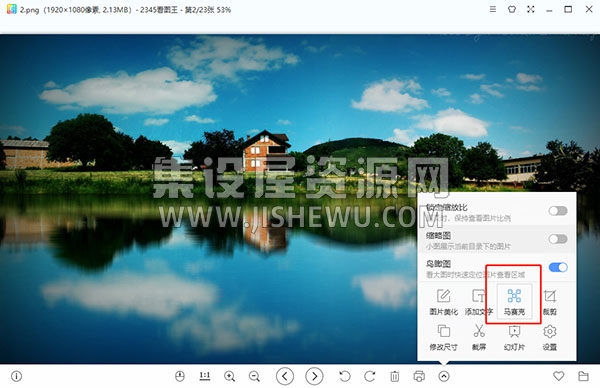Collapse the tools popup with up-chevron button
This screenshot has height=388, width=600.
[x=443, y=376]
